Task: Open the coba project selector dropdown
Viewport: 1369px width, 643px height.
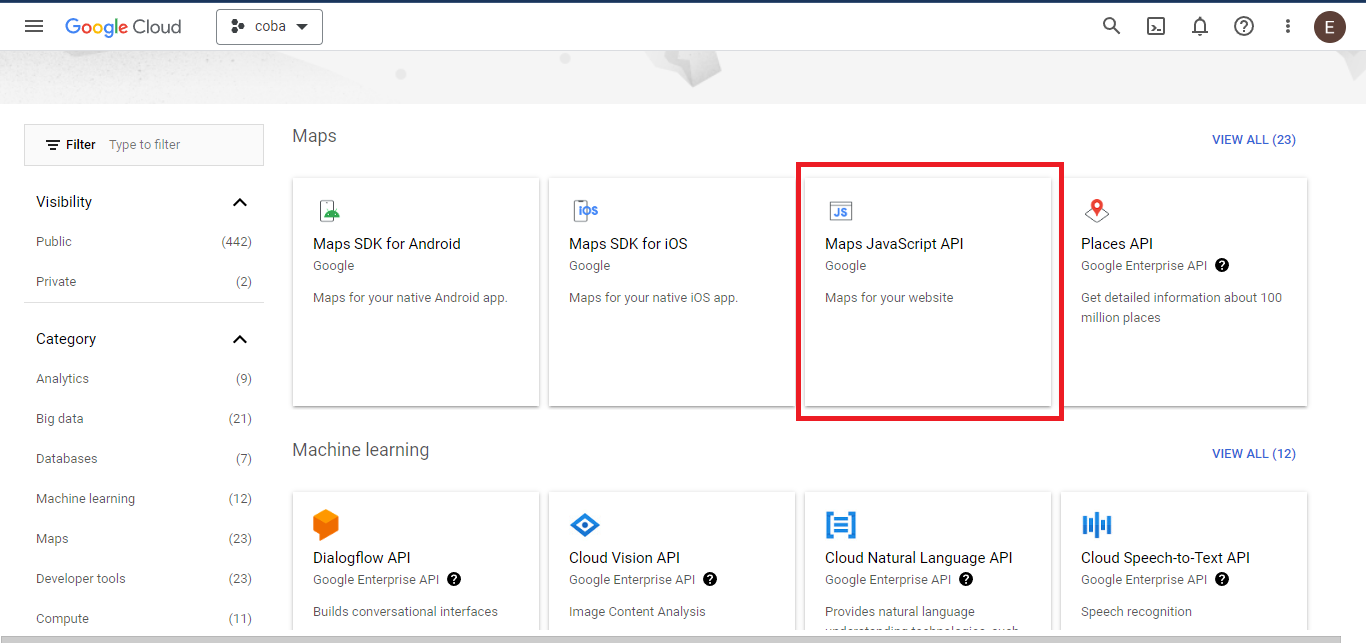Action: [x=269, y=27]
